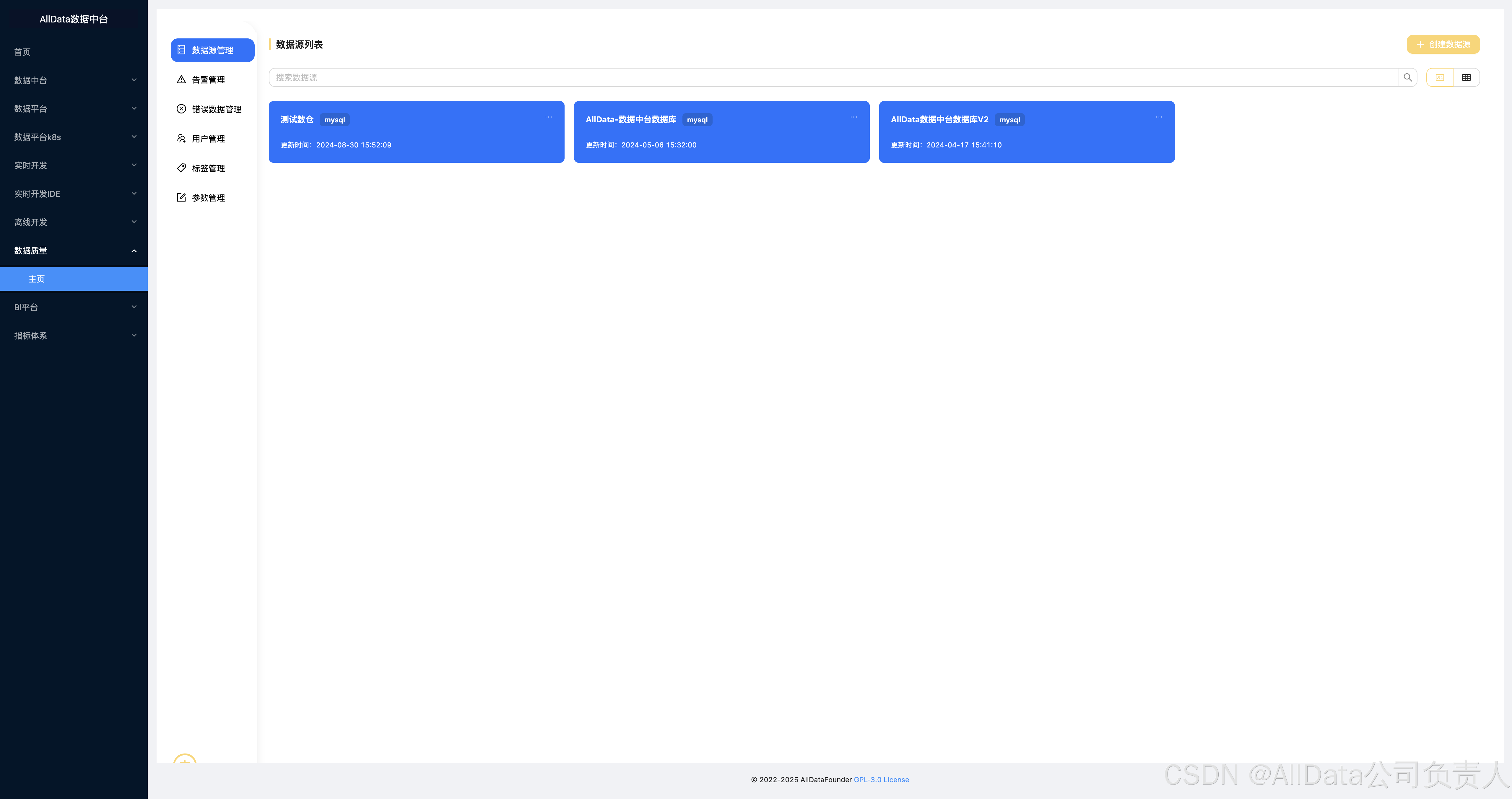Open more options on AllData-数据中台数据库 card
Image resolution: width=1512 pixels, height=799 pixels.
tap(853, 117)
